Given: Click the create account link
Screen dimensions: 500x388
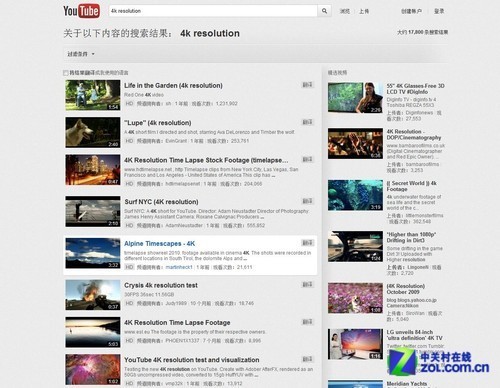Looking at the screenshot, I should click(412, 11).
